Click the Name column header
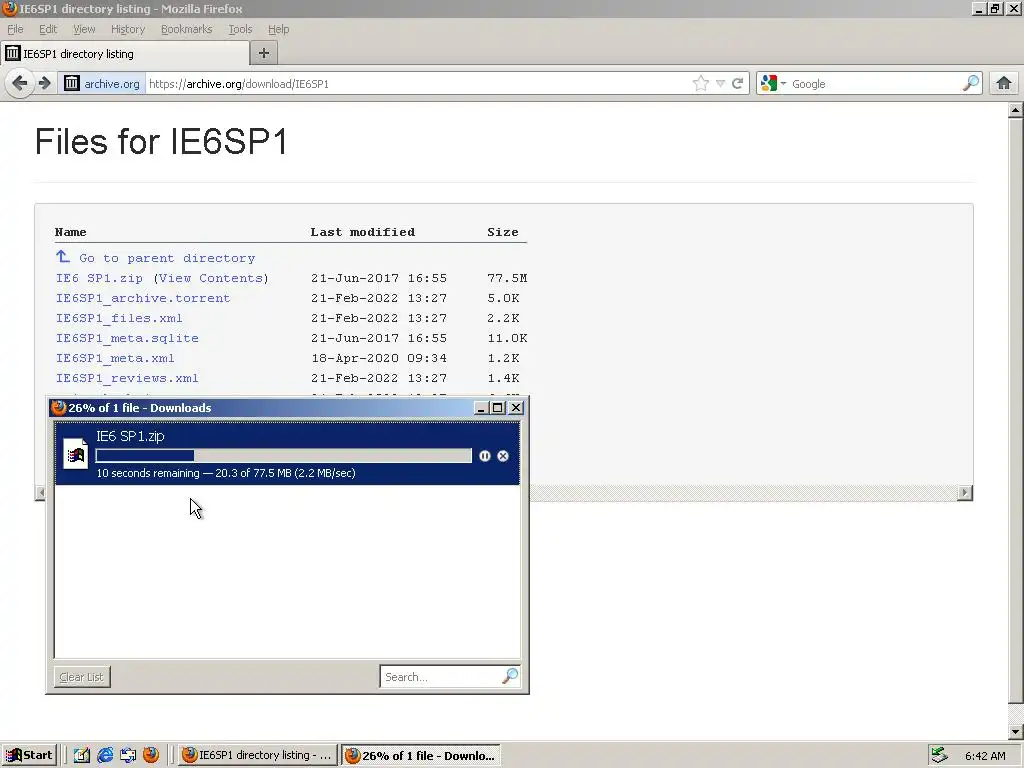 click(71, 232)
